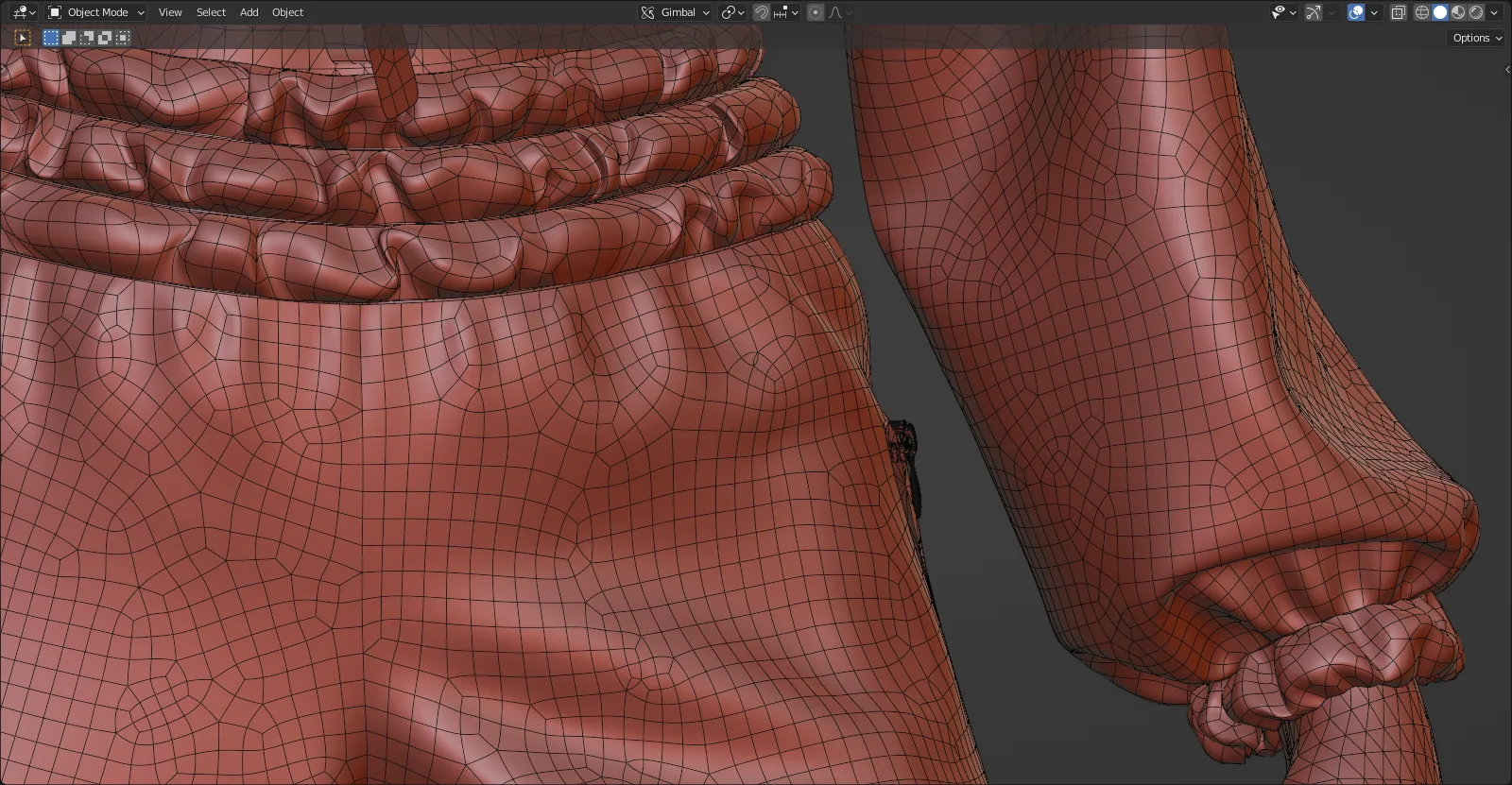Choose Set New Selection mode
The height and width of the screenshot is (785, 1512).
[x=51, y=38]
